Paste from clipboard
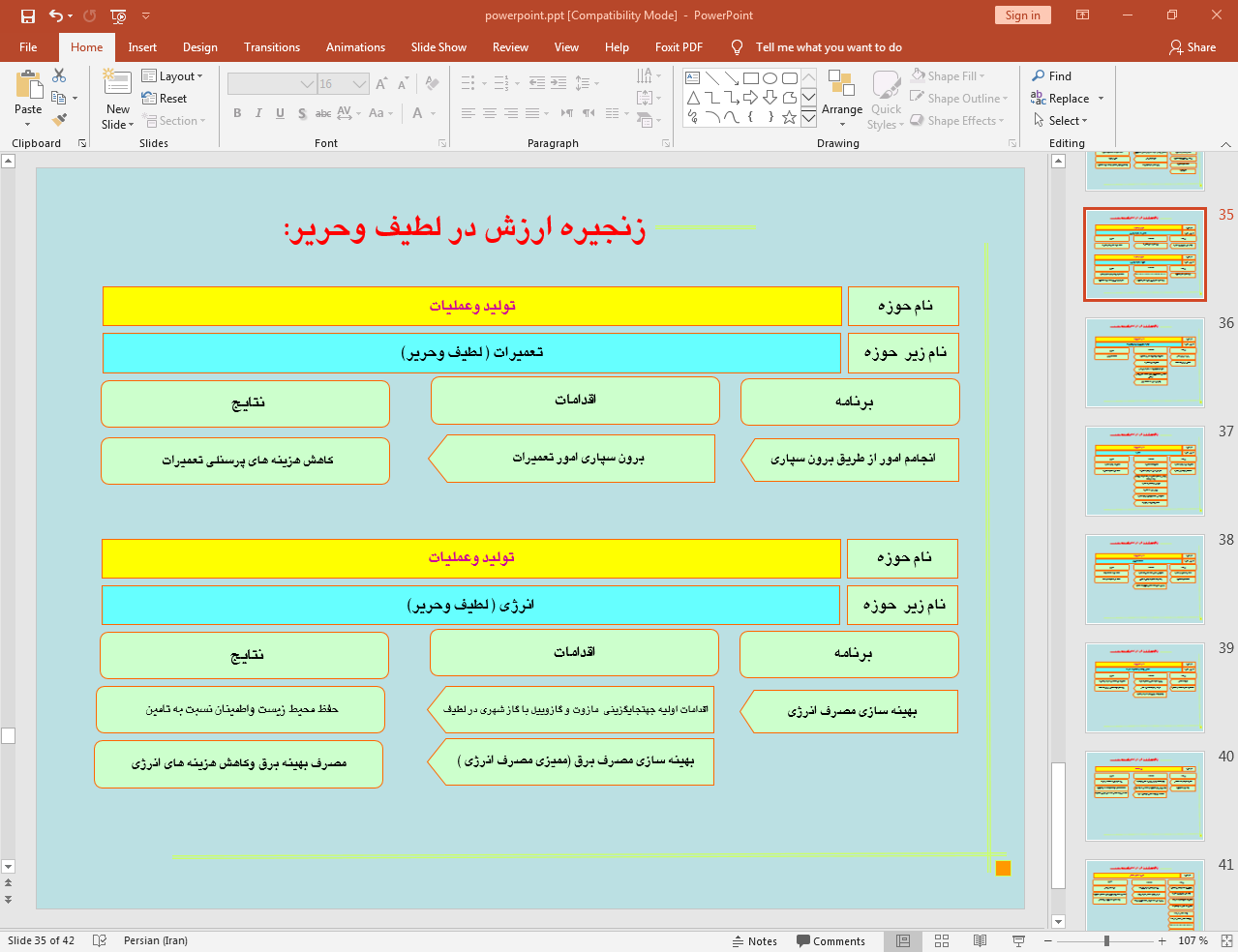 click(x=28, y=100)
